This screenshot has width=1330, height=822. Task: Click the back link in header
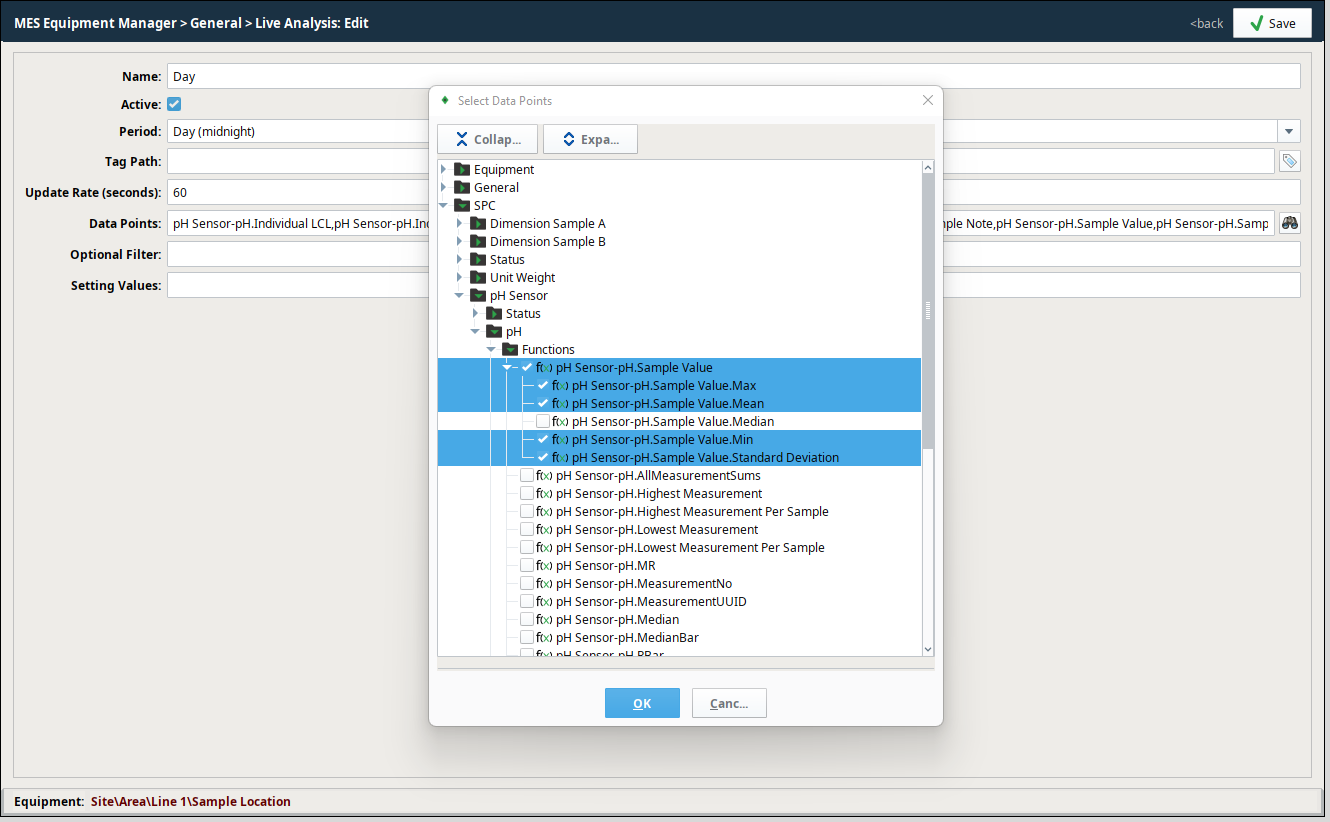point(1206,23)
